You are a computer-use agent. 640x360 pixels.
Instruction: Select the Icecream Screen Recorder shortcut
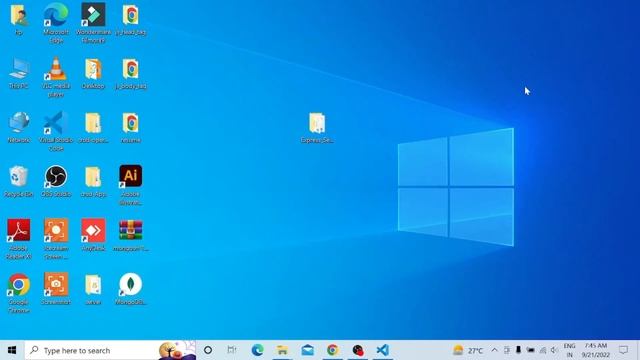(56, 239)
